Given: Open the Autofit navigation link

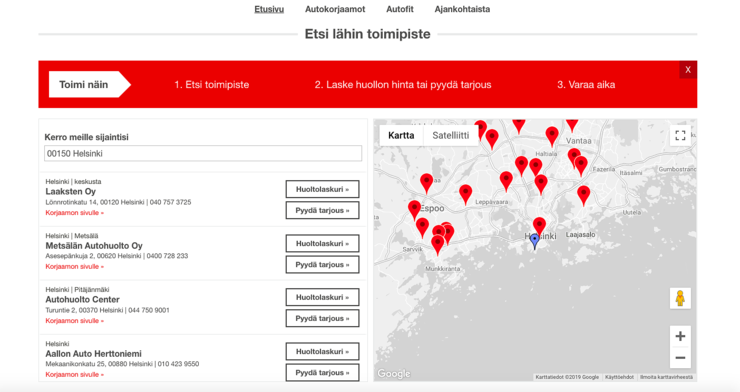Looking at the screenshot, I should tap(400, 9).
